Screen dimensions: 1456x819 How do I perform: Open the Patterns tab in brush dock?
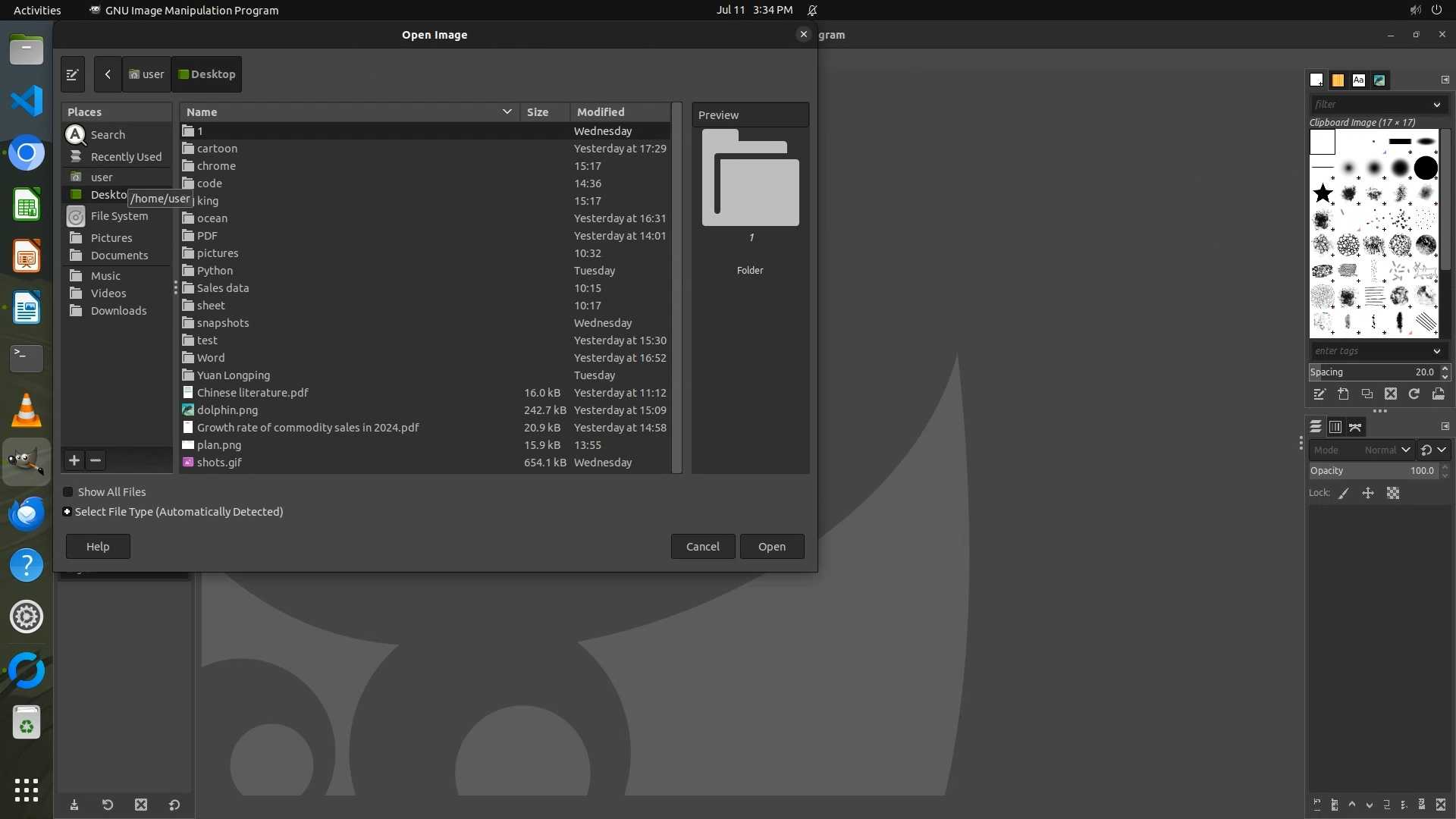click(x=1338, y=80)
